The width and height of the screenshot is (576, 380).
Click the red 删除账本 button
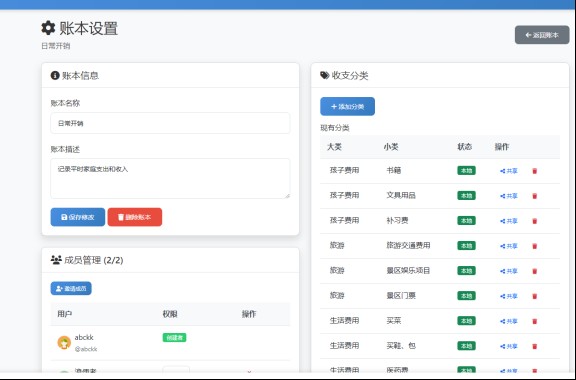(135, 217)
